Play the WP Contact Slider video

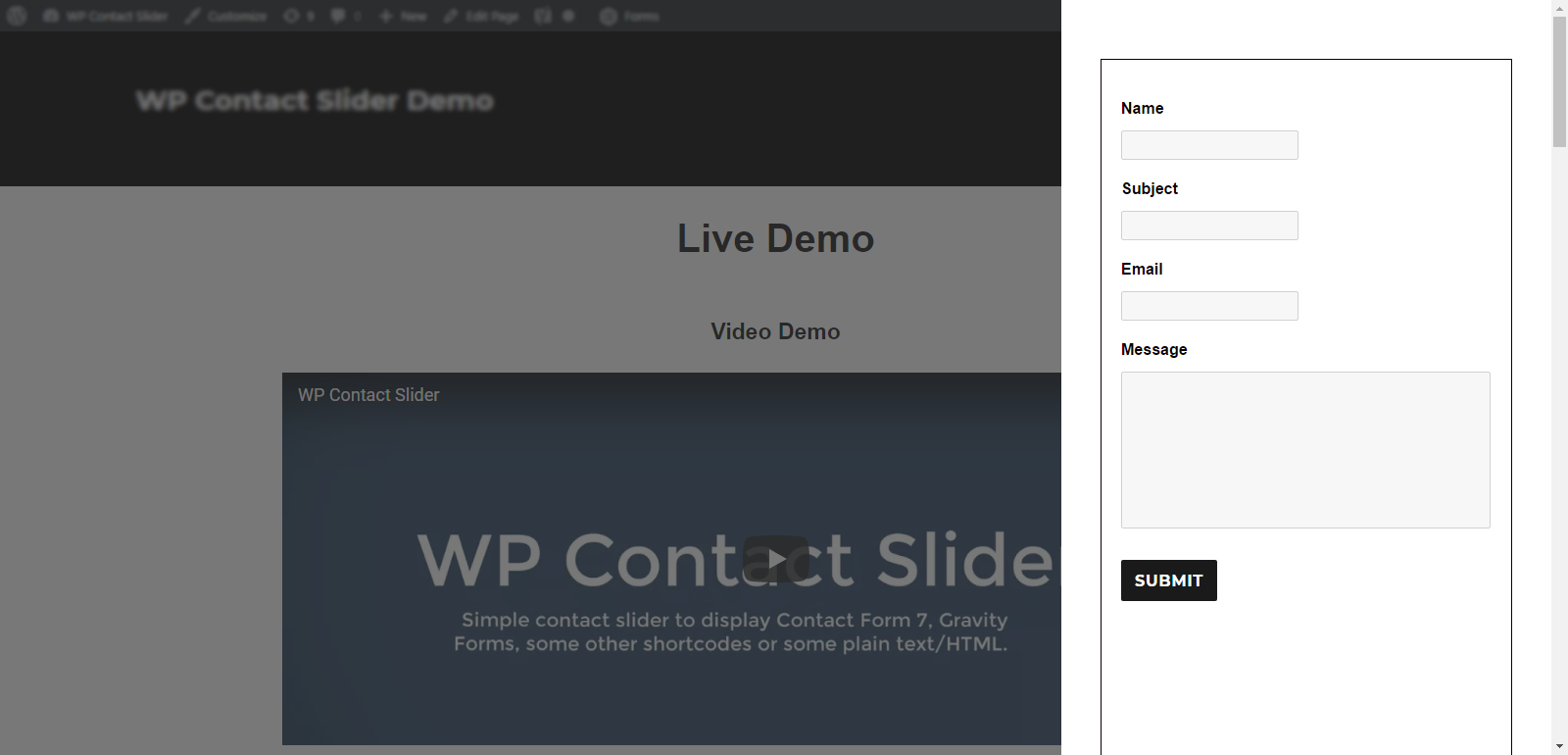(x=775, y=559)
